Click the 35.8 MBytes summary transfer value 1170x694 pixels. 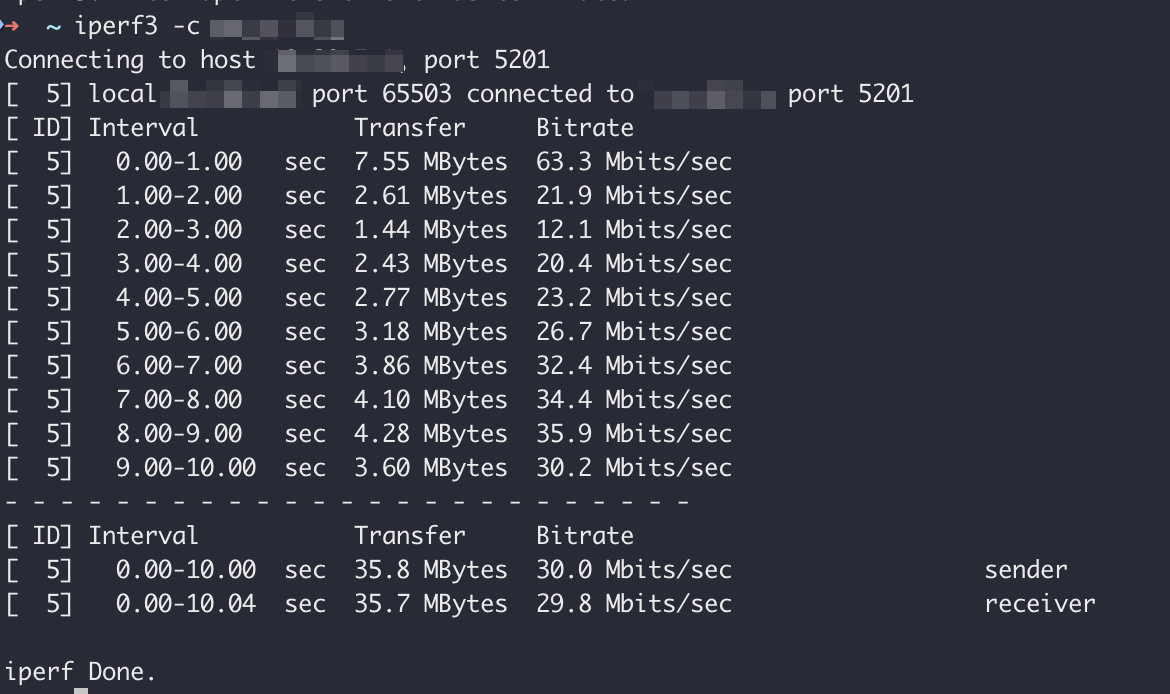point(430,570)
